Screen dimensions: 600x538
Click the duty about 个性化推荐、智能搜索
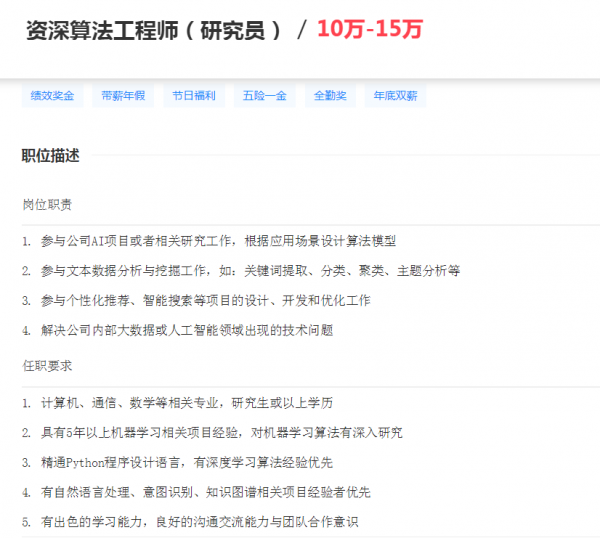tap(205, 300)
